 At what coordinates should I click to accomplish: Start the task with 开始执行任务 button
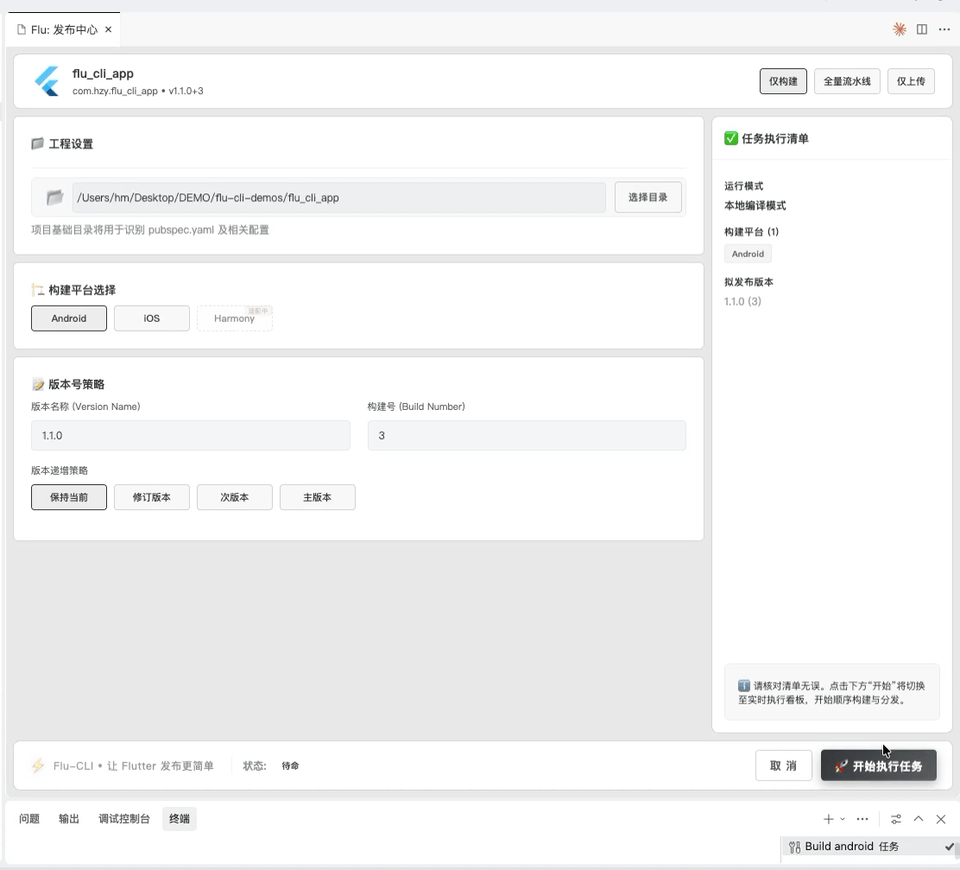point(879,765)
